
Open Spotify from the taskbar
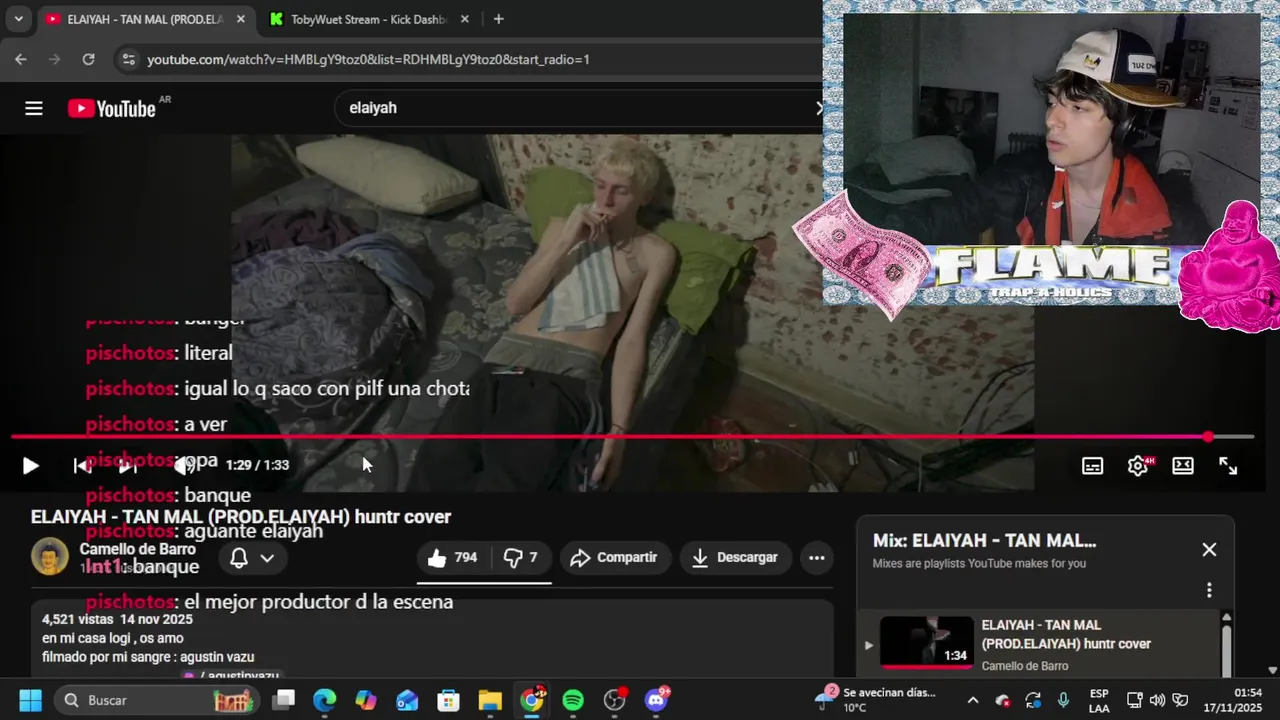[x=573, y=700]
